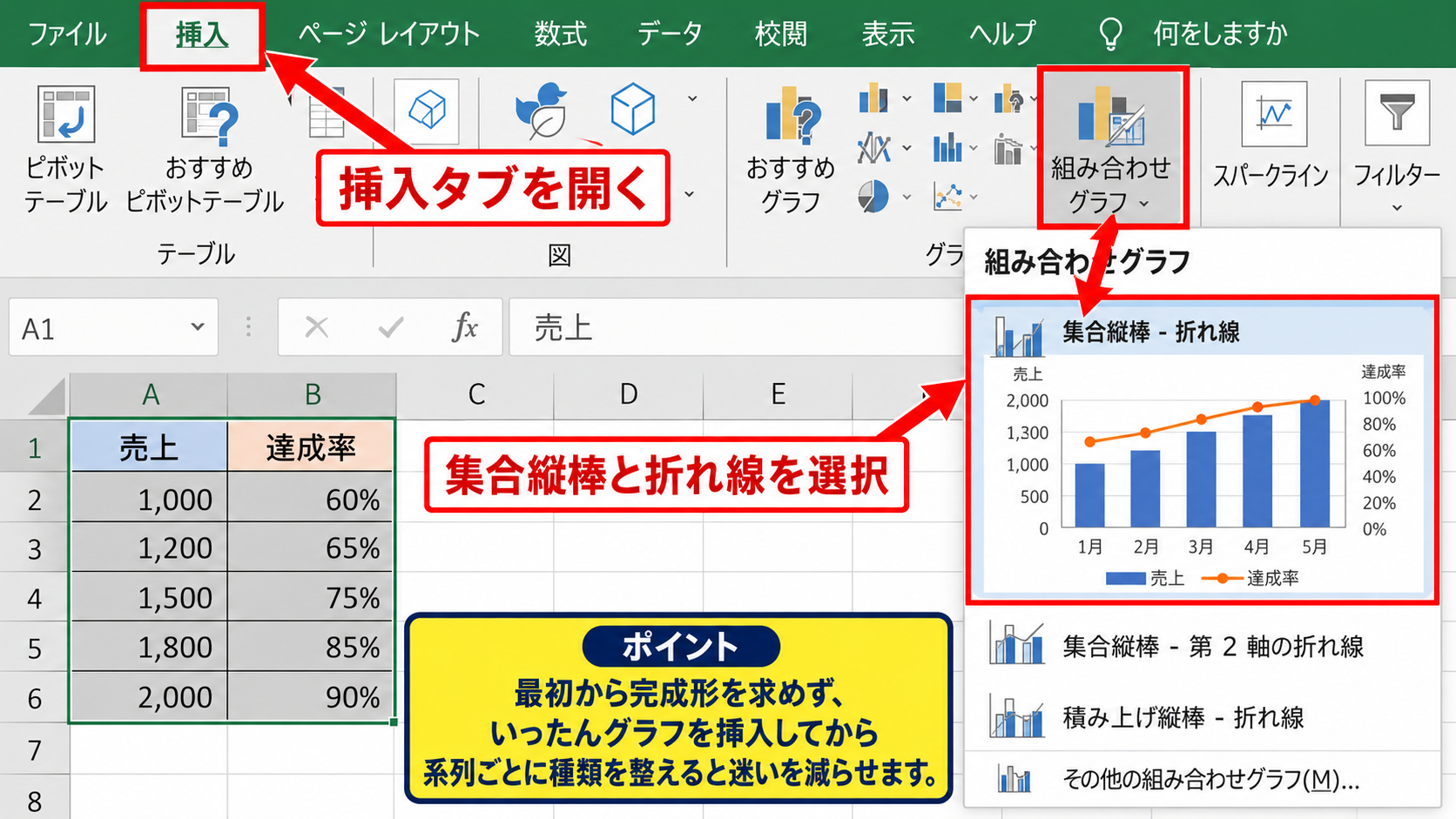This screenshot has height=819, width=1456.
Task: Switch to the データ tab
Action: [670, 34]
